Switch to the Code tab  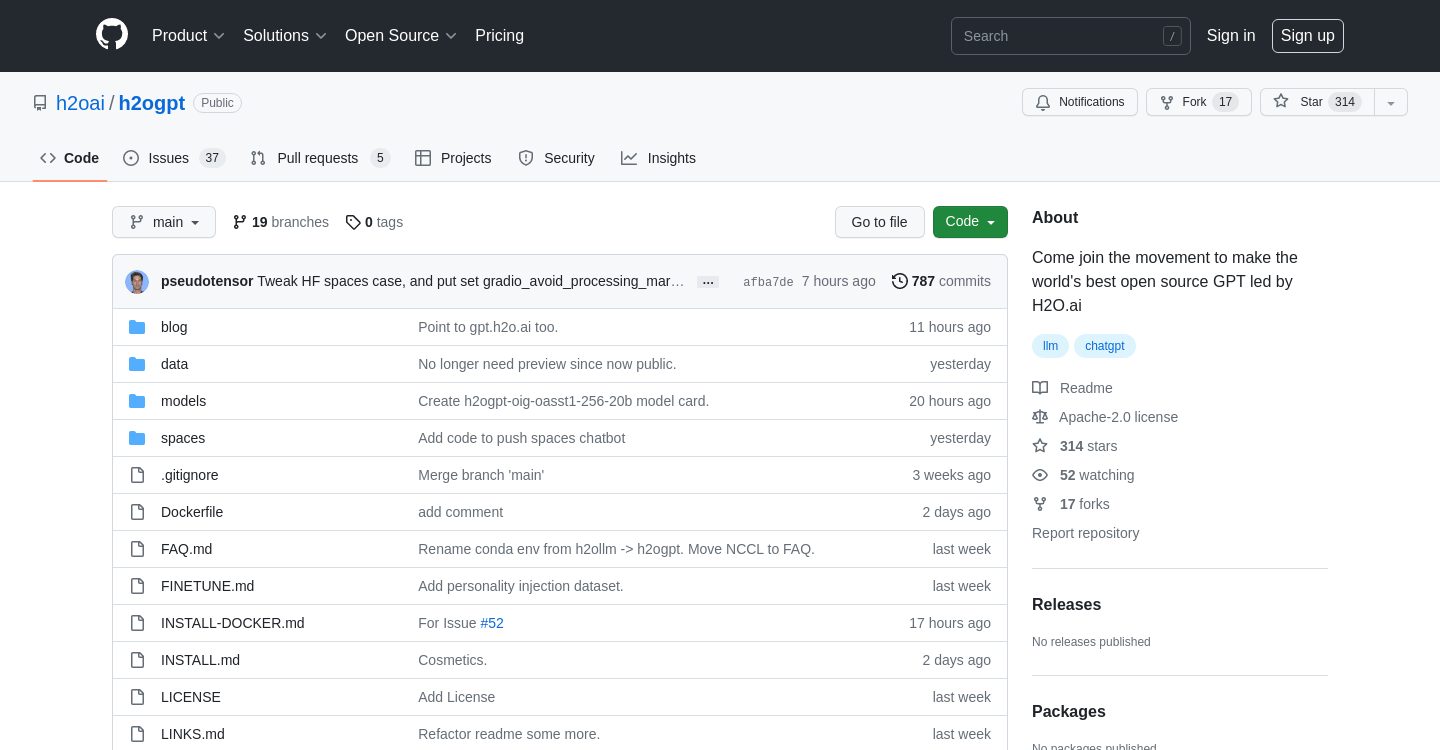(x=70, y=158)
